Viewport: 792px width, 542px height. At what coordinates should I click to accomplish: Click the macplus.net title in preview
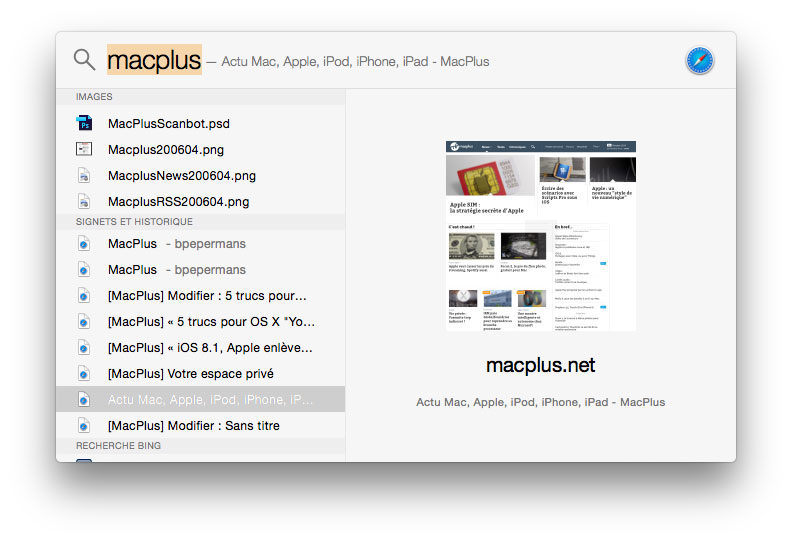pos(540,365)
